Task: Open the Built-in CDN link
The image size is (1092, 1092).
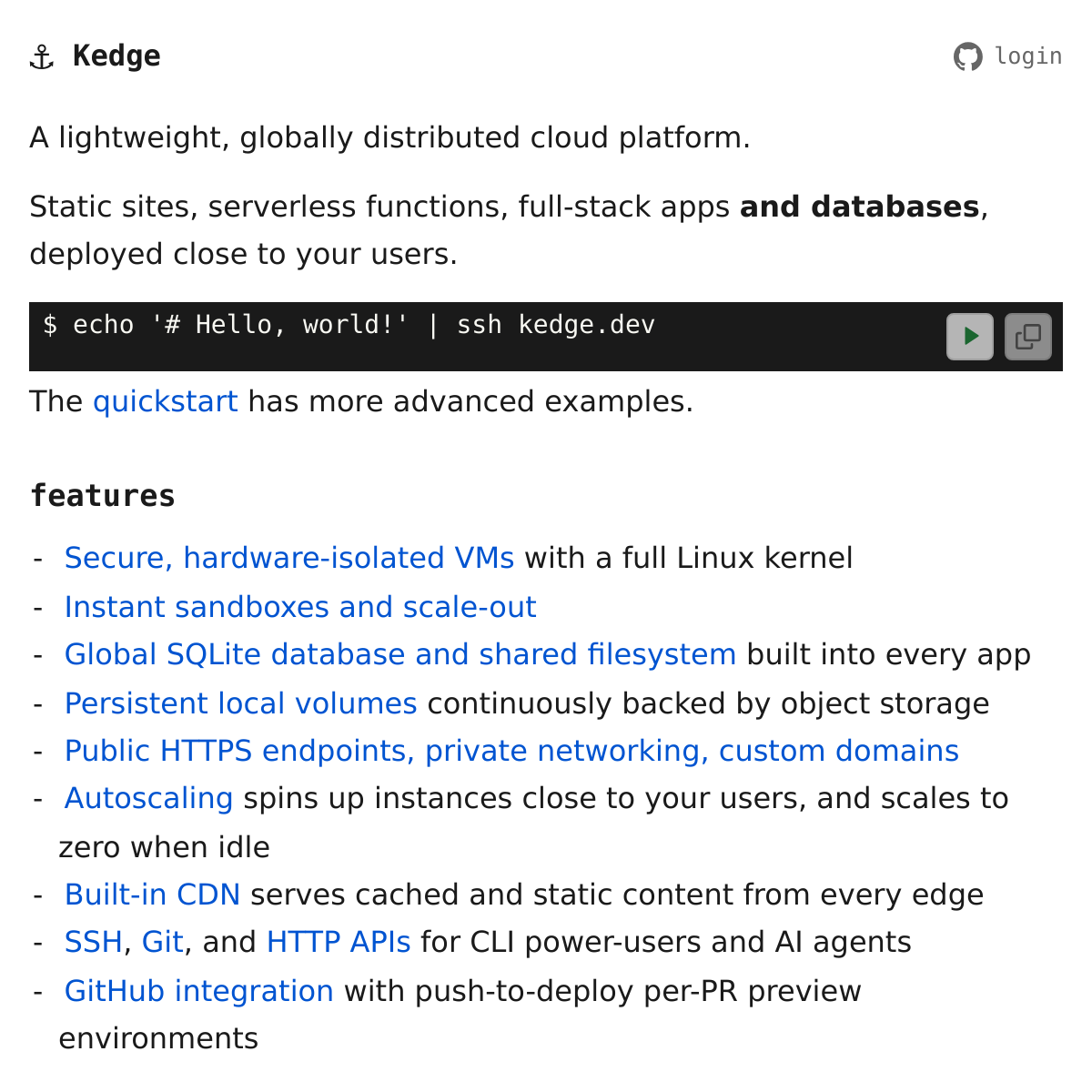Action: coord(153,895)
